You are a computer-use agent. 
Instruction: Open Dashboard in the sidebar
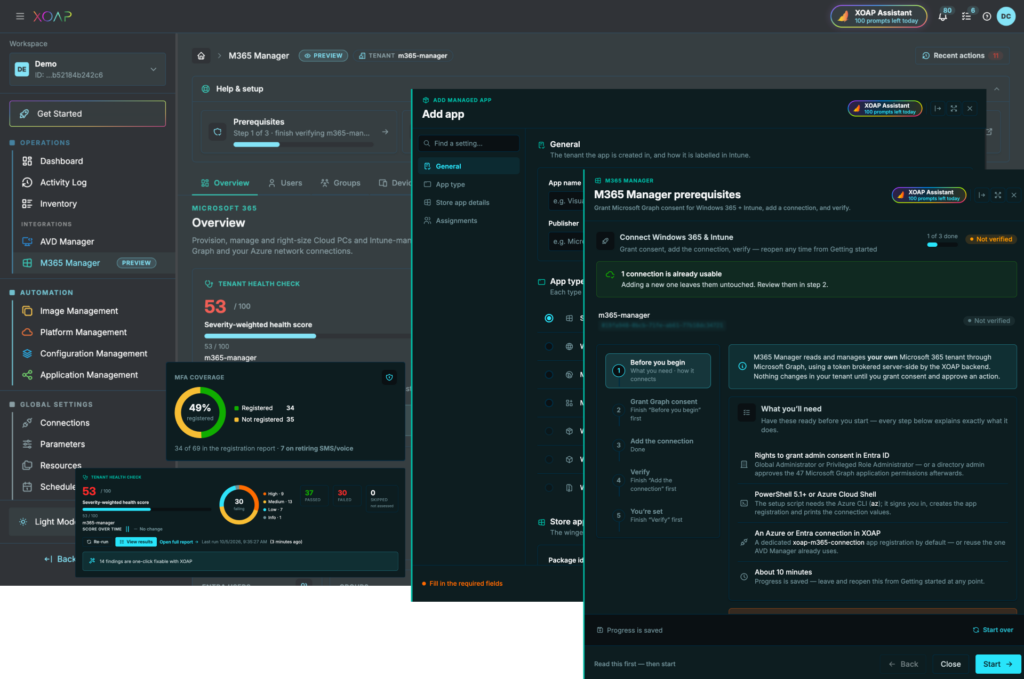[61, 161]
